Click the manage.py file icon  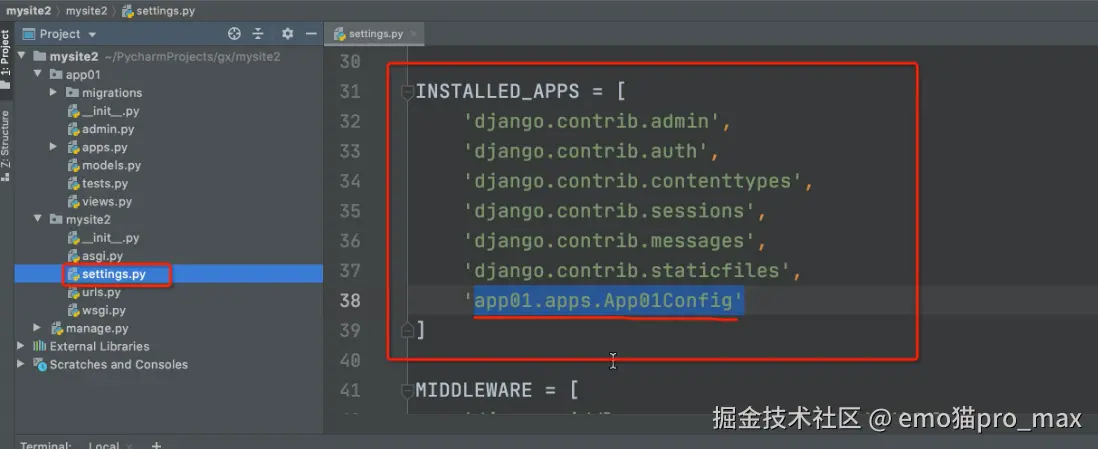tap(57, 328)
